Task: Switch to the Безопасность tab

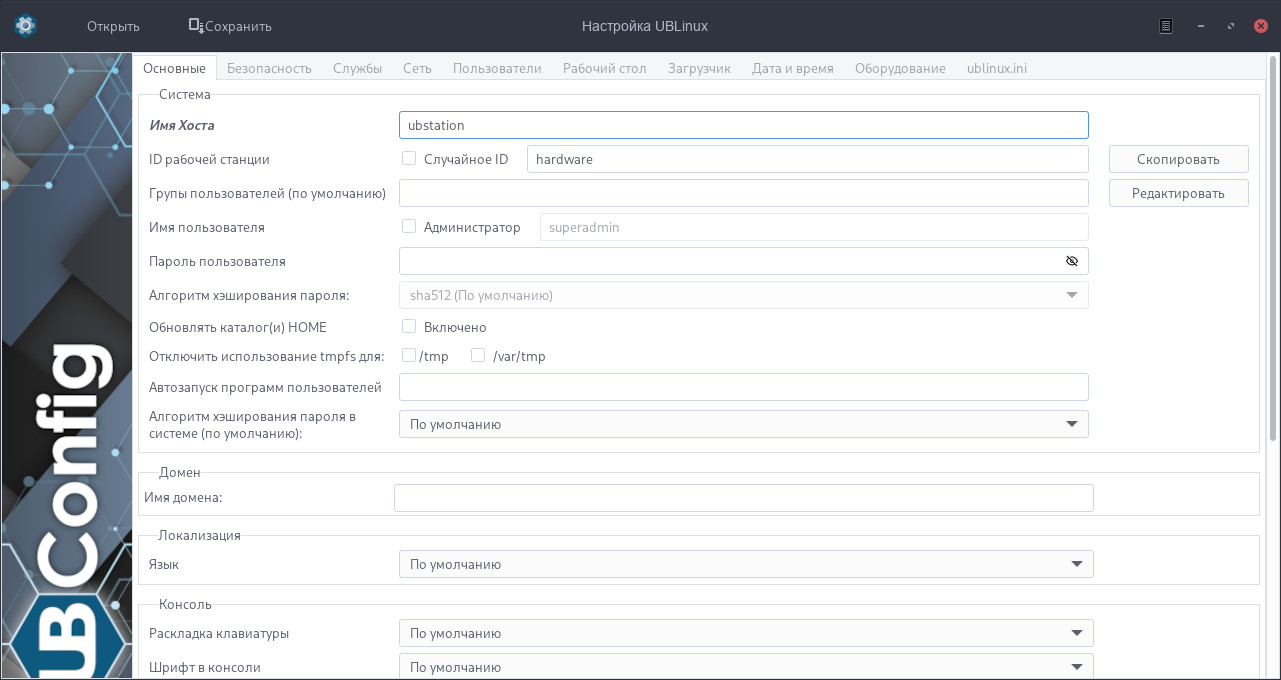Action: pyautogui.click(x=269, y=68)
